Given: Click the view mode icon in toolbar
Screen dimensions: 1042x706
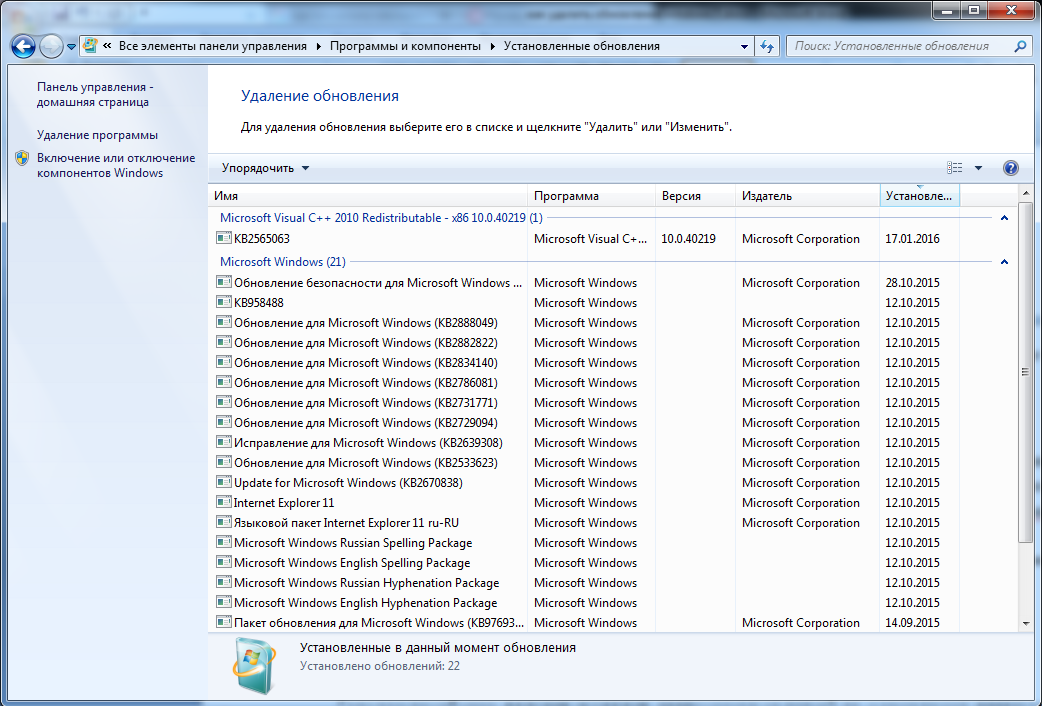Looking at the screenshot, I should 955,168.
